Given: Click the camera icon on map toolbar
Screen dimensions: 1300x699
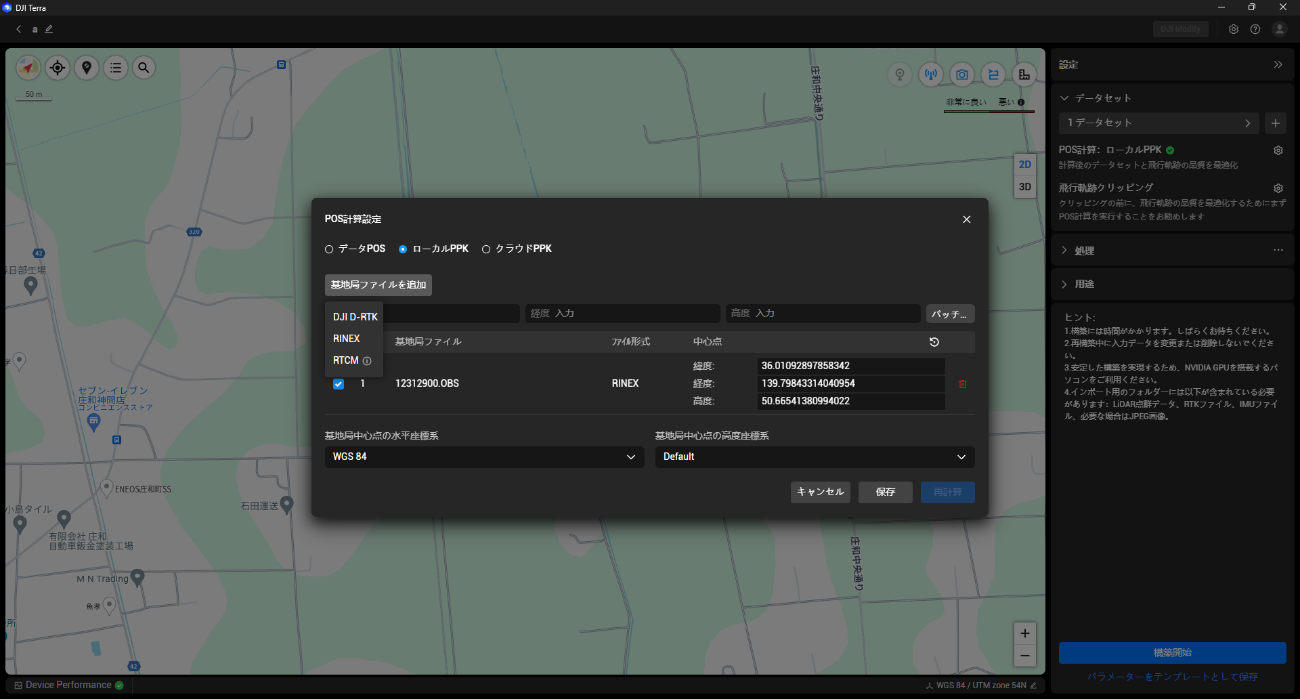Looking at the screenshot, I should (961, 74).
